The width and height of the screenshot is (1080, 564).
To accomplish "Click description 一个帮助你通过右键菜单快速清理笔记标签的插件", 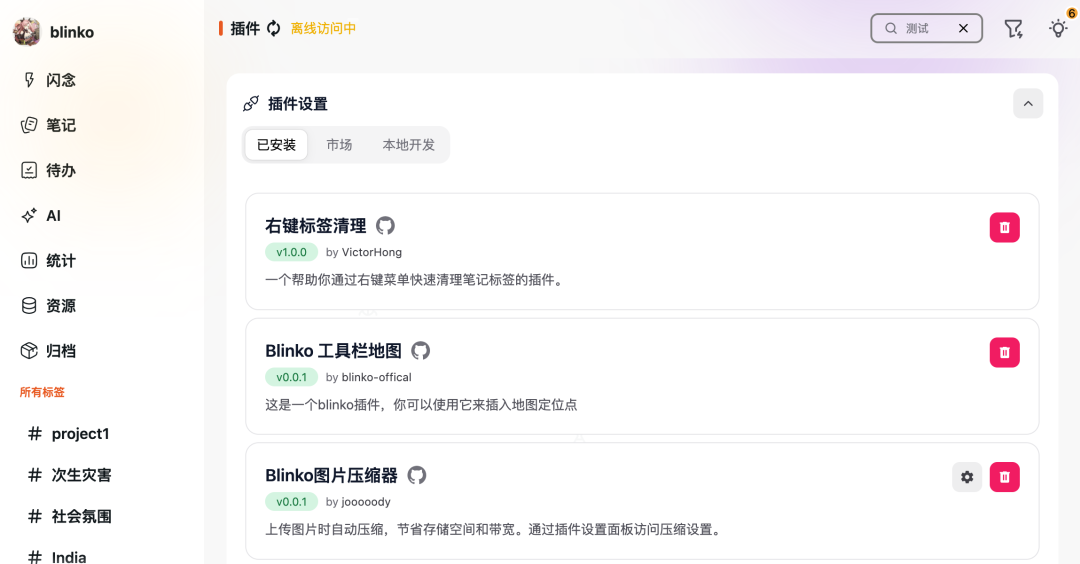I will tap(414, 280).
